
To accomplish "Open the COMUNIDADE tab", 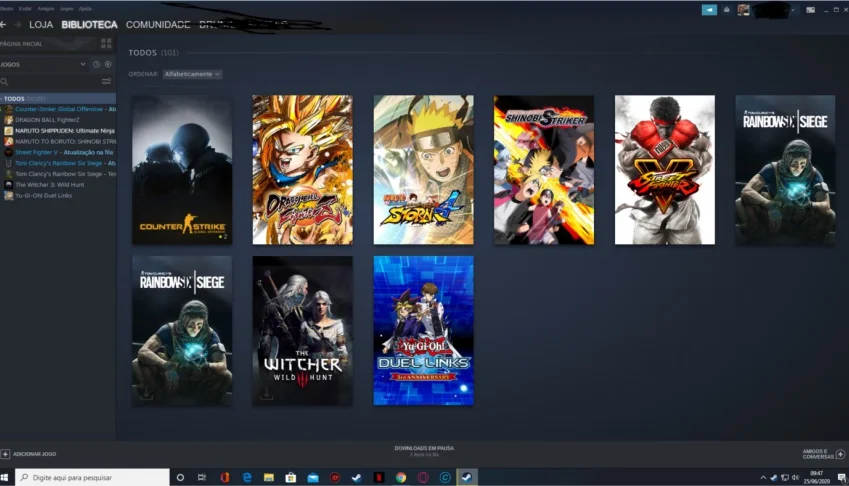I will point(158,25).
